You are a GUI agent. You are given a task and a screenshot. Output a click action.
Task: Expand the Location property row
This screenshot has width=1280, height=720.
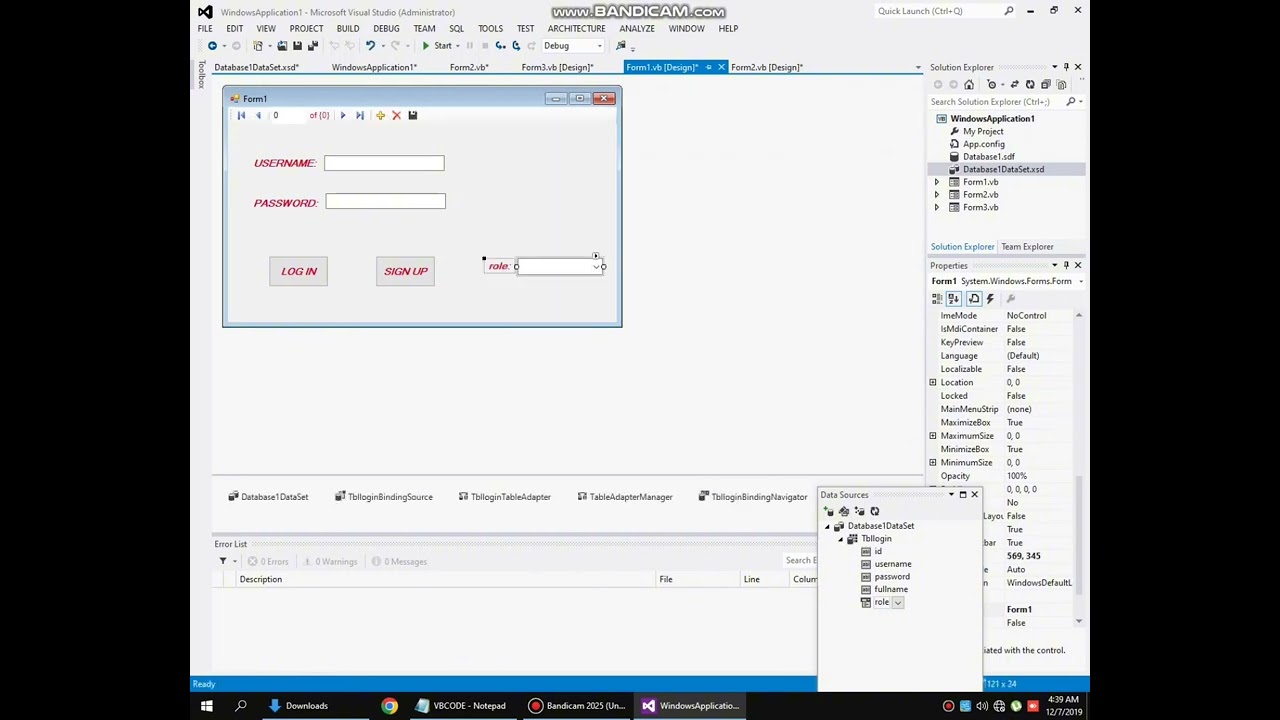tap(933, 382)
